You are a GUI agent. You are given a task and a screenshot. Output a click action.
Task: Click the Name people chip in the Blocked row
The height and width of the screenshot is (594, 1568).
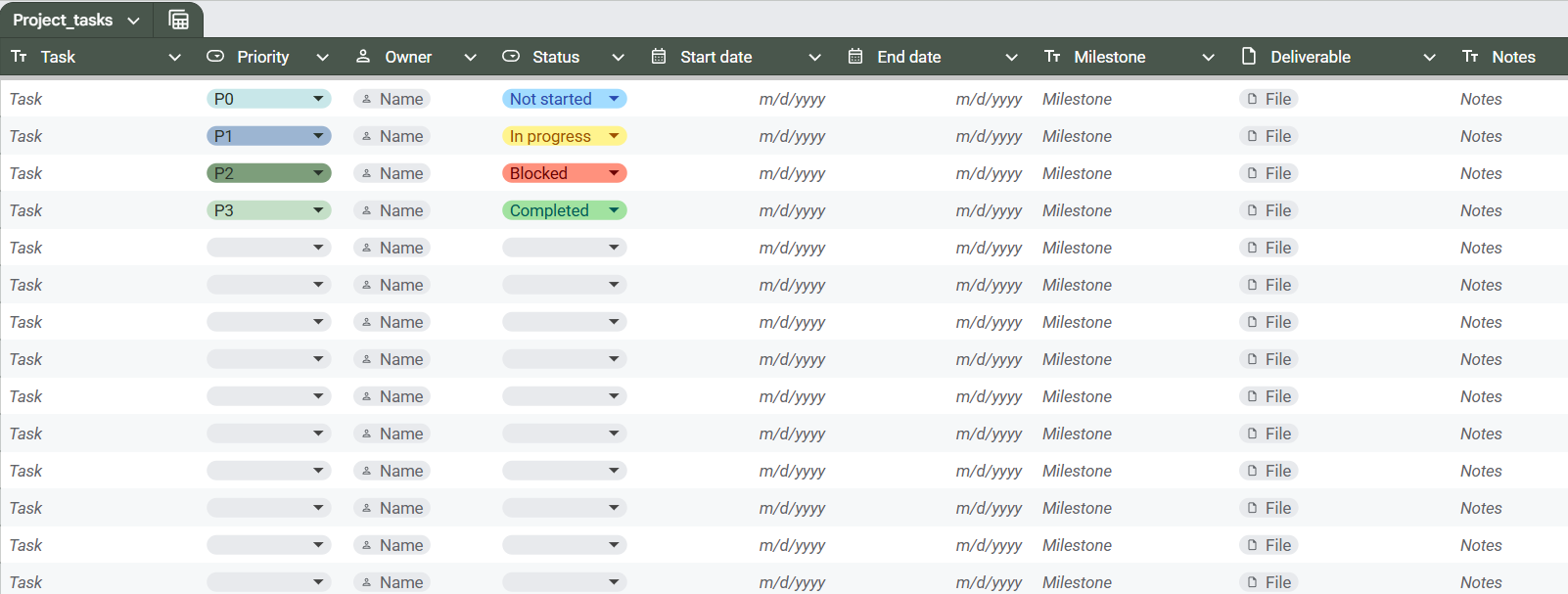pos(392,173)
